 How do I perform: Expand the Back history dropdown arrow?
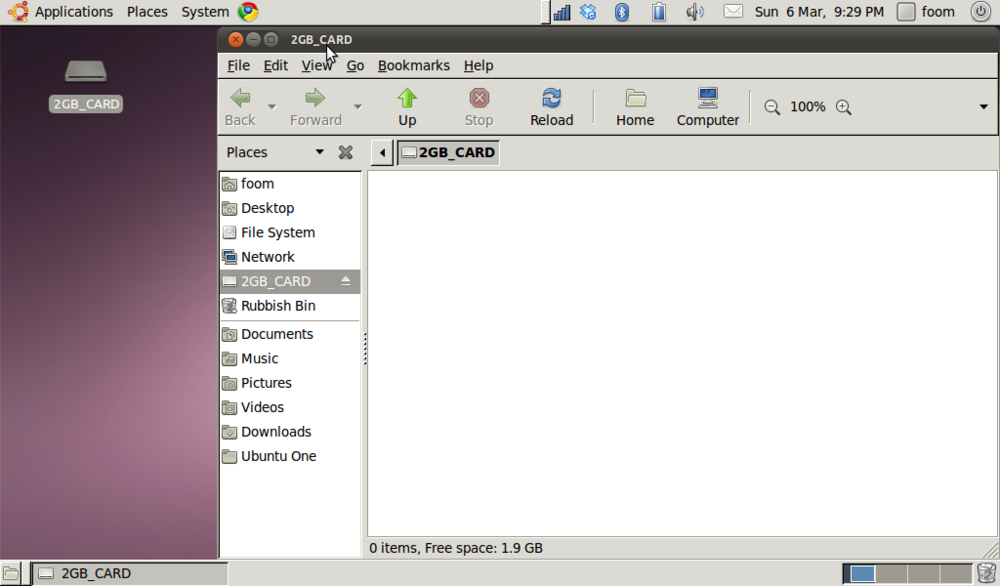coord(272,107)
